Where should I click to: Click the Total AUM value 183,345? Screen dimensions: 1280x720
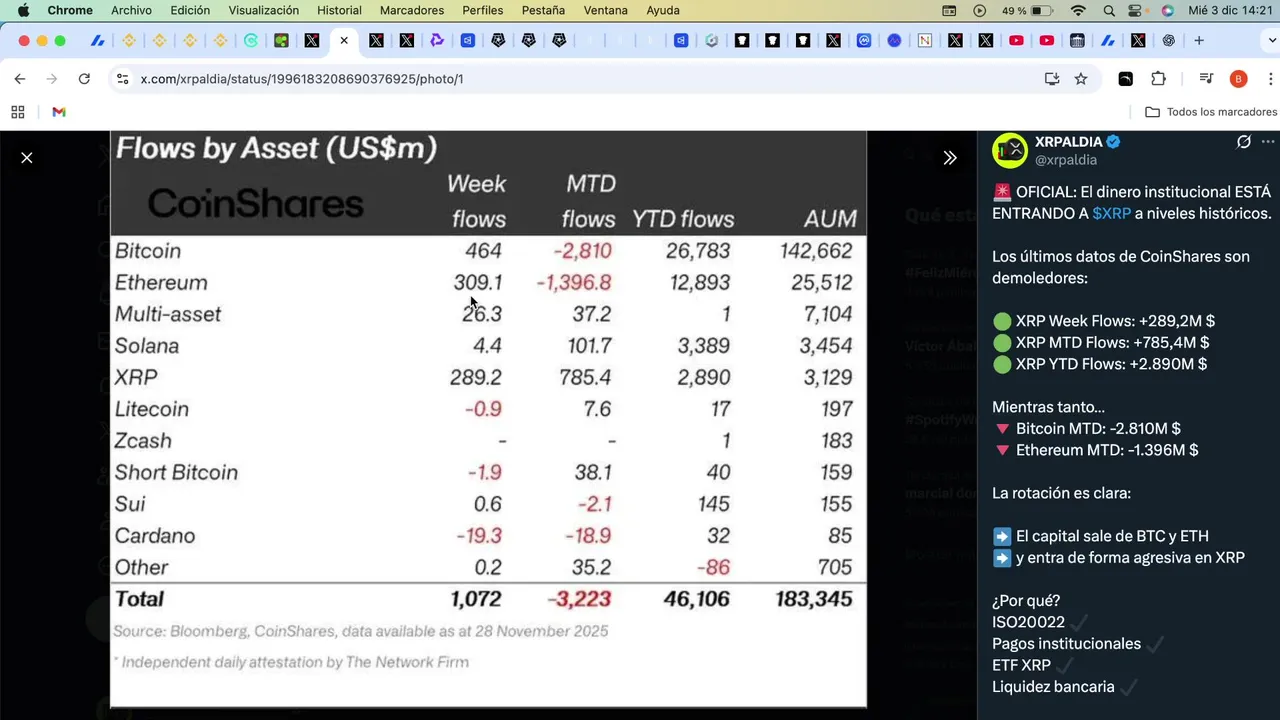tap(813, 599)
